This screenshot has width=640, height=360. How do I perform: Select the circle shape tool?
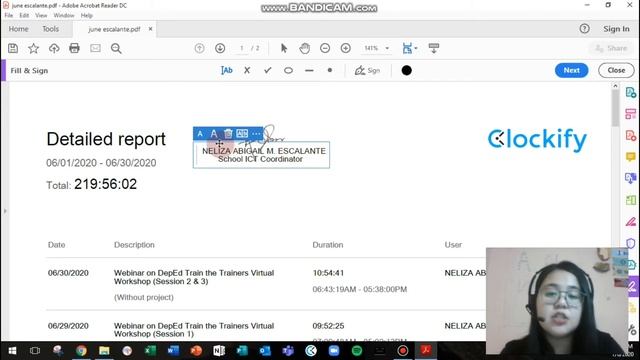click(288, 70)
